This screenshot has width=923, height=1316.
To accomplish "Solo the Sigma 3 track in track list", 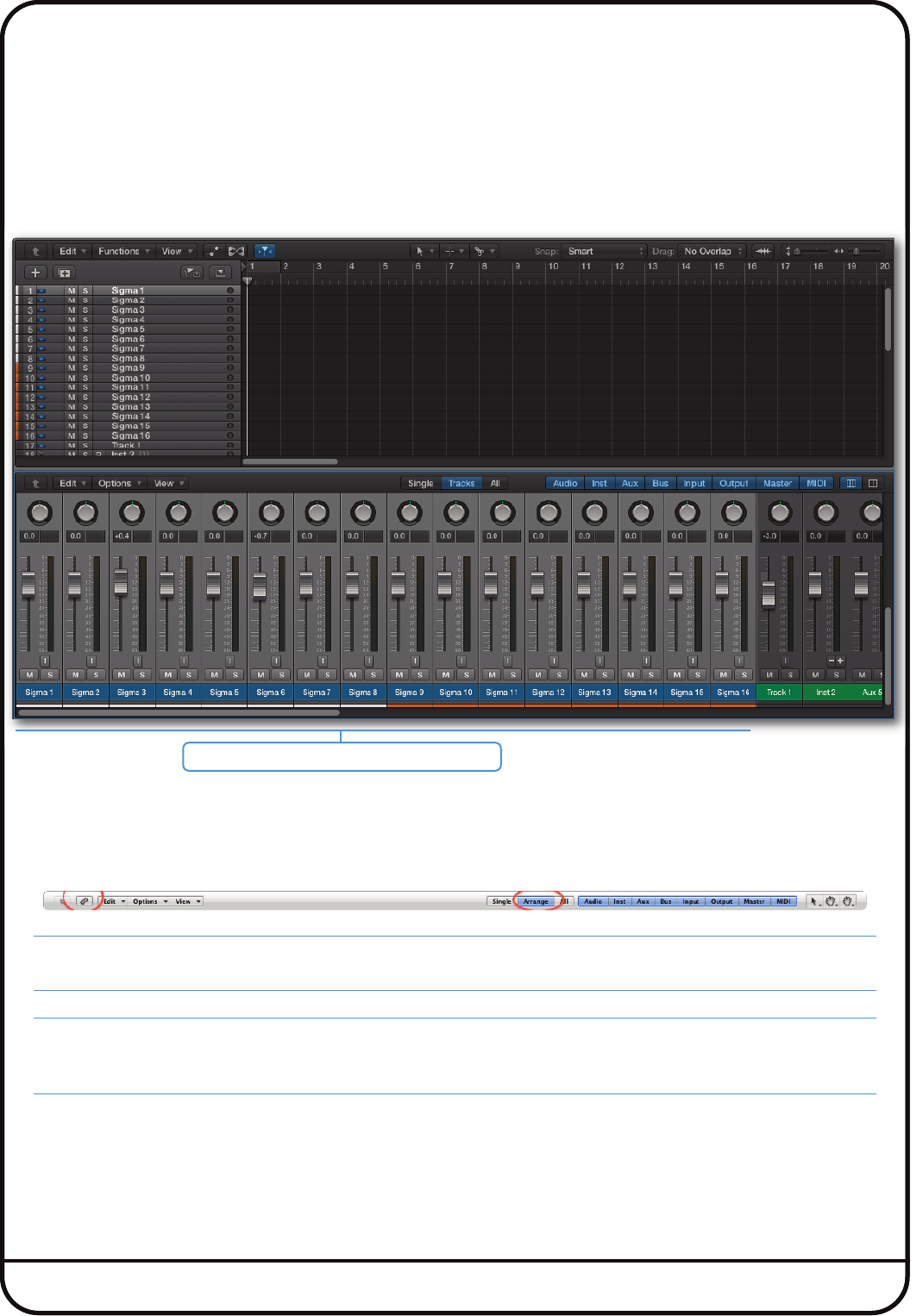I will (85, 310).
